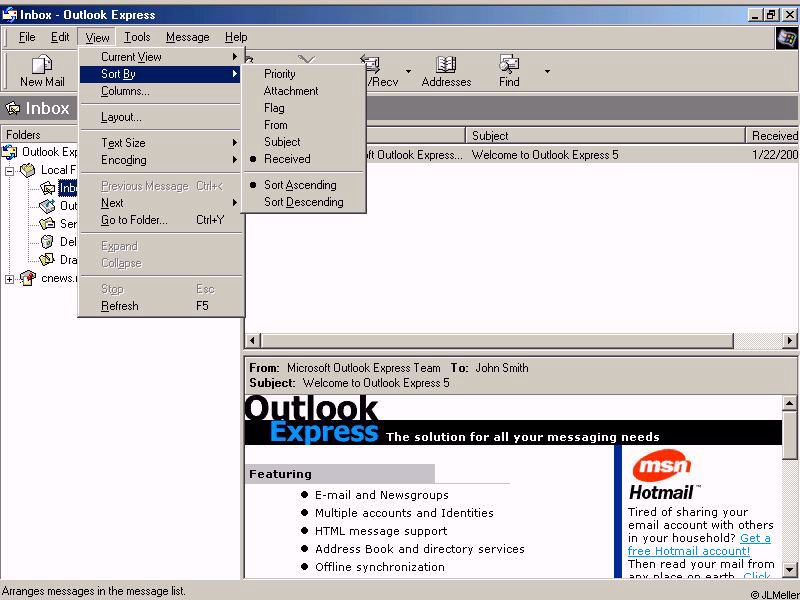Expand the cnews news server node
The width and height of the screenshot is (800, 600).
[x=10, y=279]
